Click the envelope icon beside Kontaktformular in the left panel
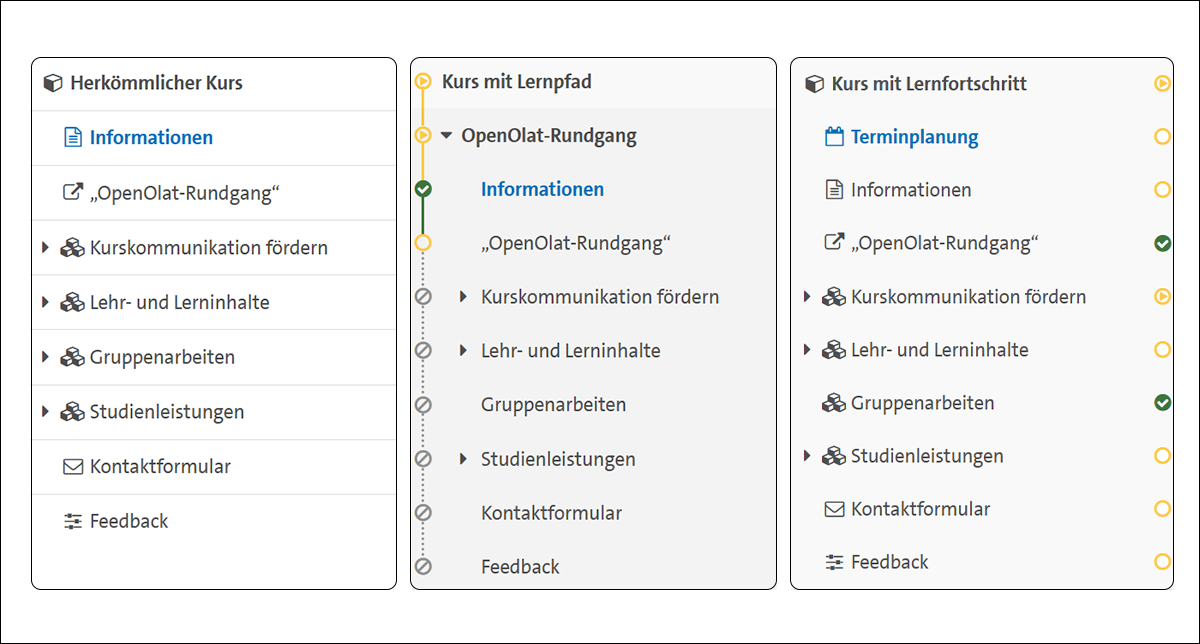Viewport: 1200px width, 644px height. pyautogui.click(x=72, y=466)
